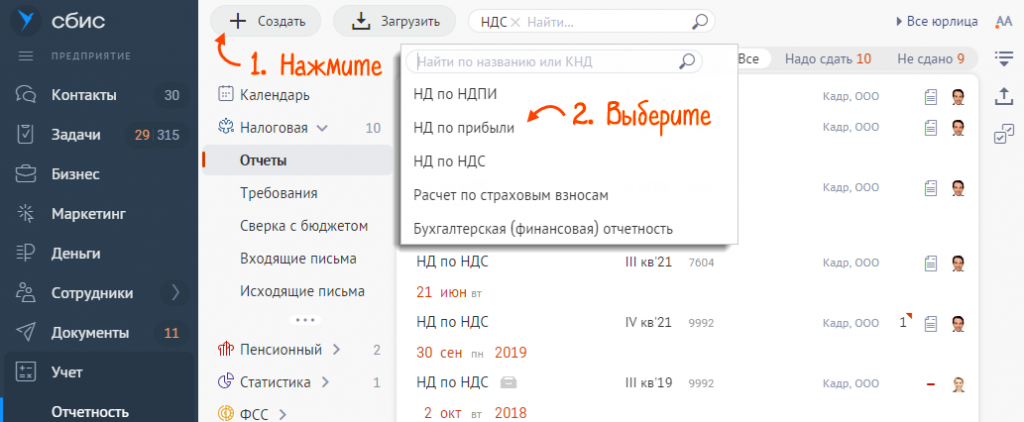Collapse the Налоговая tree section
This screenshot has height=422, width=1024.
(321, 128)
